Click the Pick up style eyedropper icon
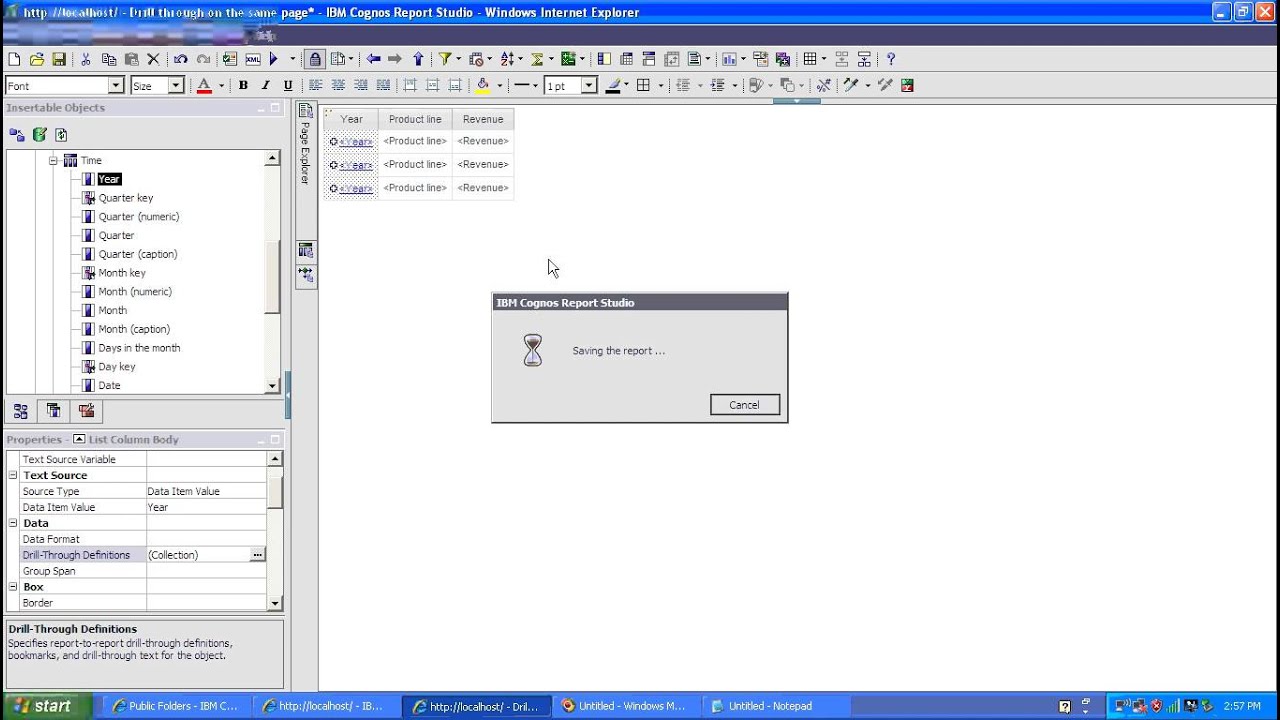 click(x=851, y=85)
